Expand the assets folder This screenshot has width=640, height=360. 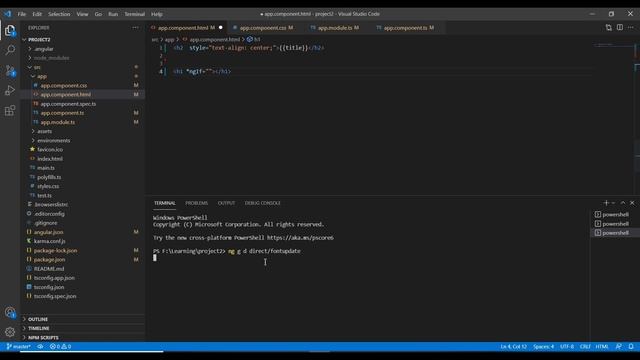coord(82,131)
